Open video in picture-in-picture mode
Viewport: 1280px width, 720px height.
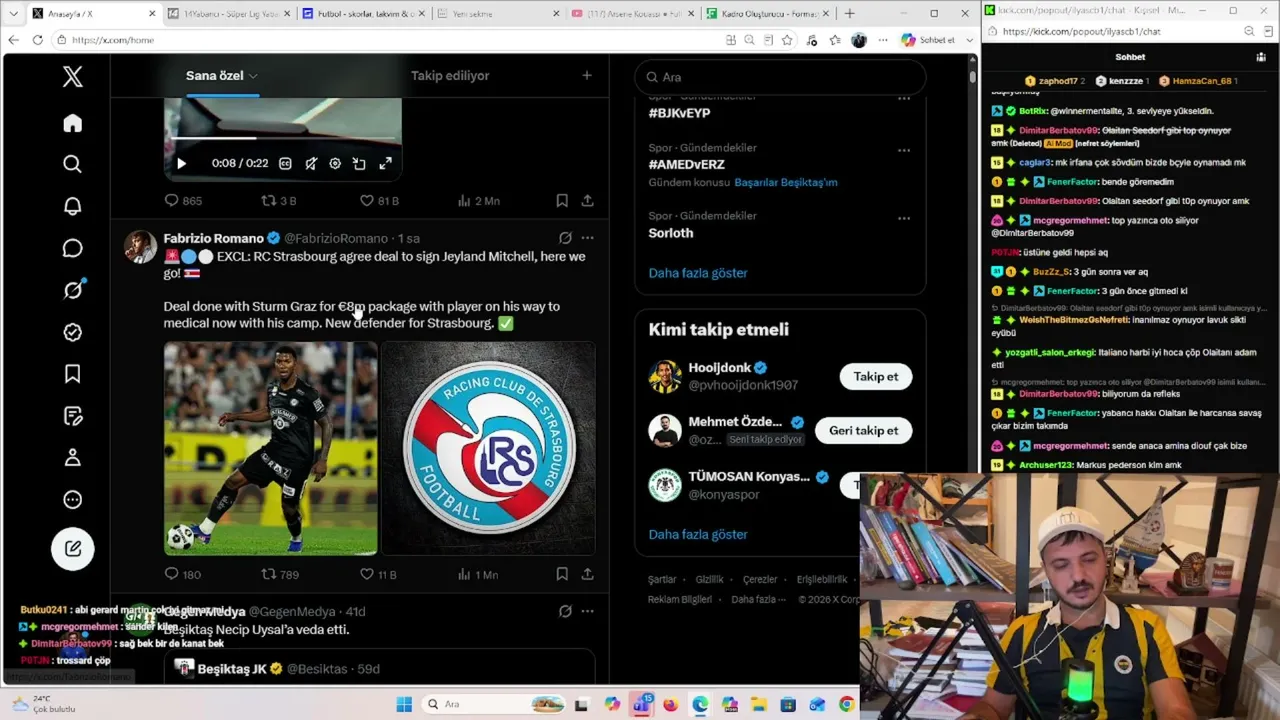[x=359, y=163]
